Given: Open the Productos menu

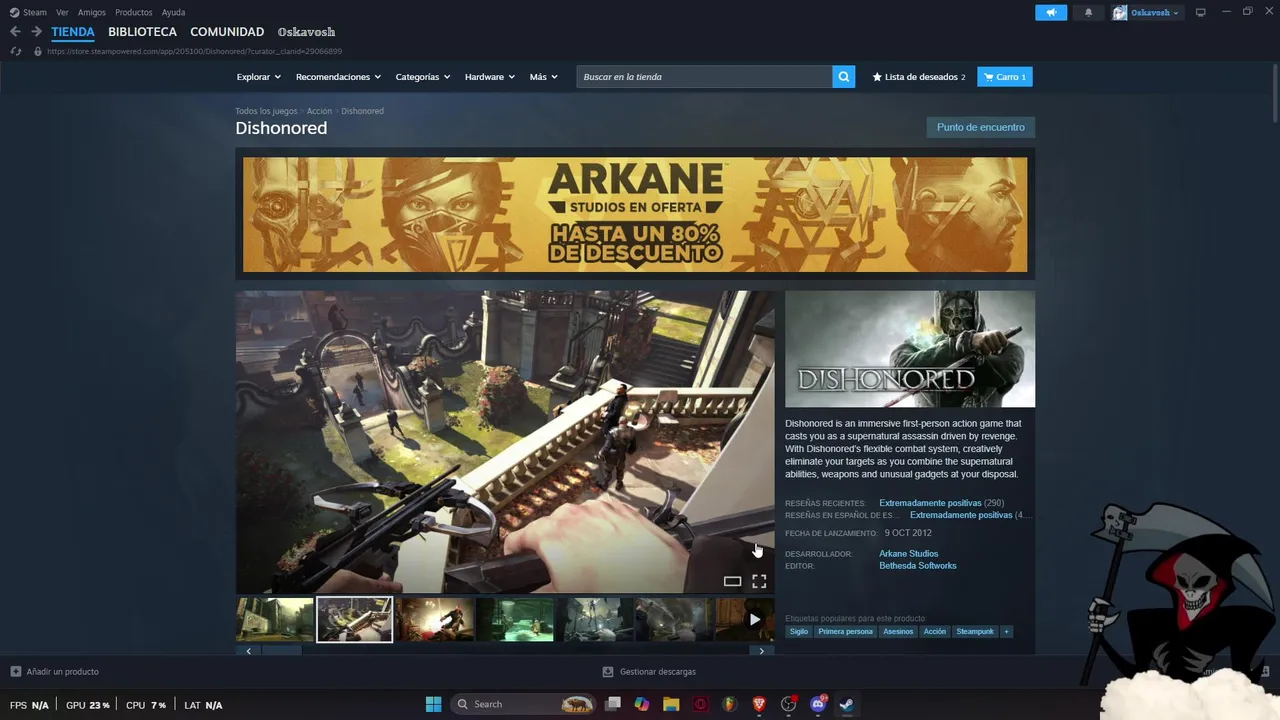Looking at the screenshot, I should pos(134,12).
